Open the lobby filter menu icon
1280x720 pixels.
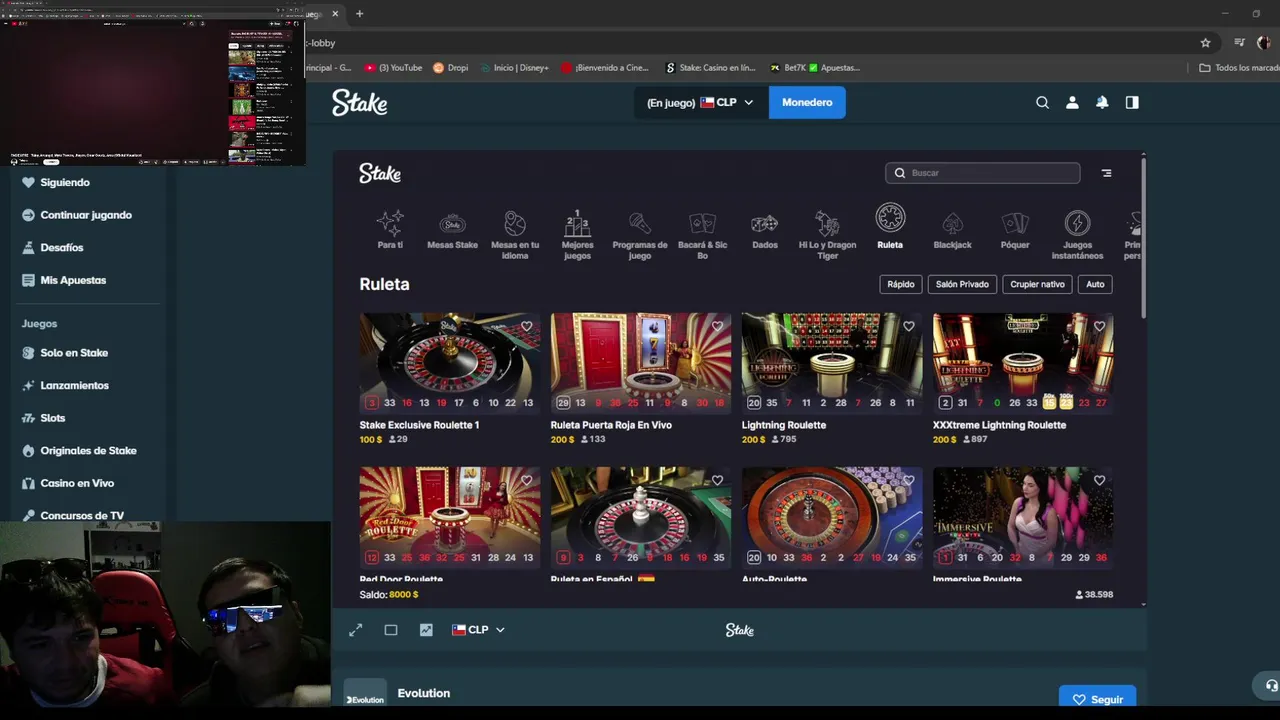(x=1106, y=173)
